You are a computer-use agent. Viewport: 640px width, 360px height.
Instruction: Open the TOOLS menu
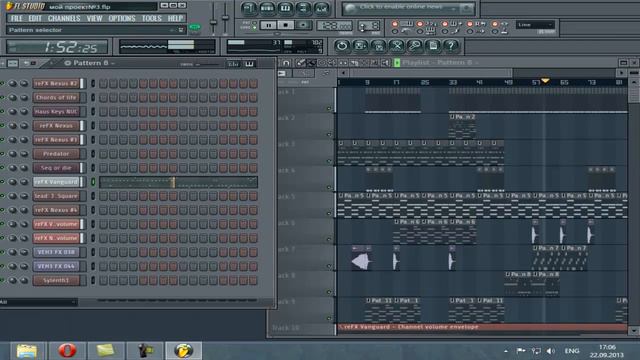[151, 18]
